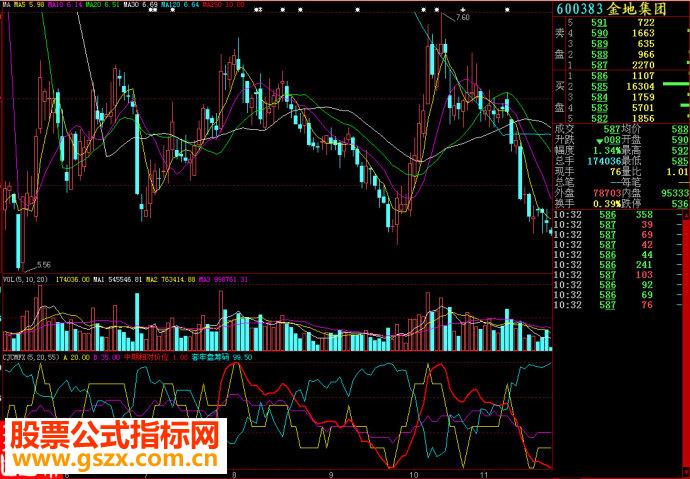Click sell level 1 volume 2270
The width and height of the screenshot is (690, 479).
click(x=644, y=65)
